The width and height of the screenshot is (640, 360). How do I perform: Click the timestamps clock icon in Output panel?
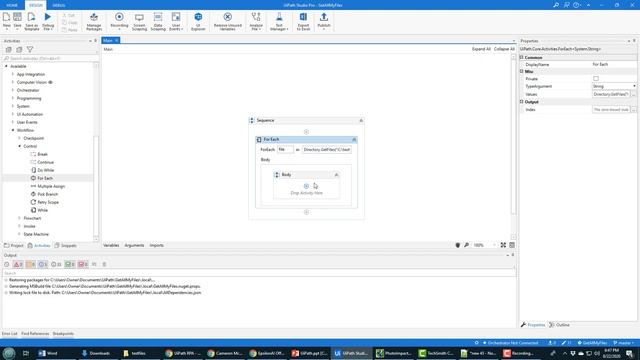click(7, 264)
